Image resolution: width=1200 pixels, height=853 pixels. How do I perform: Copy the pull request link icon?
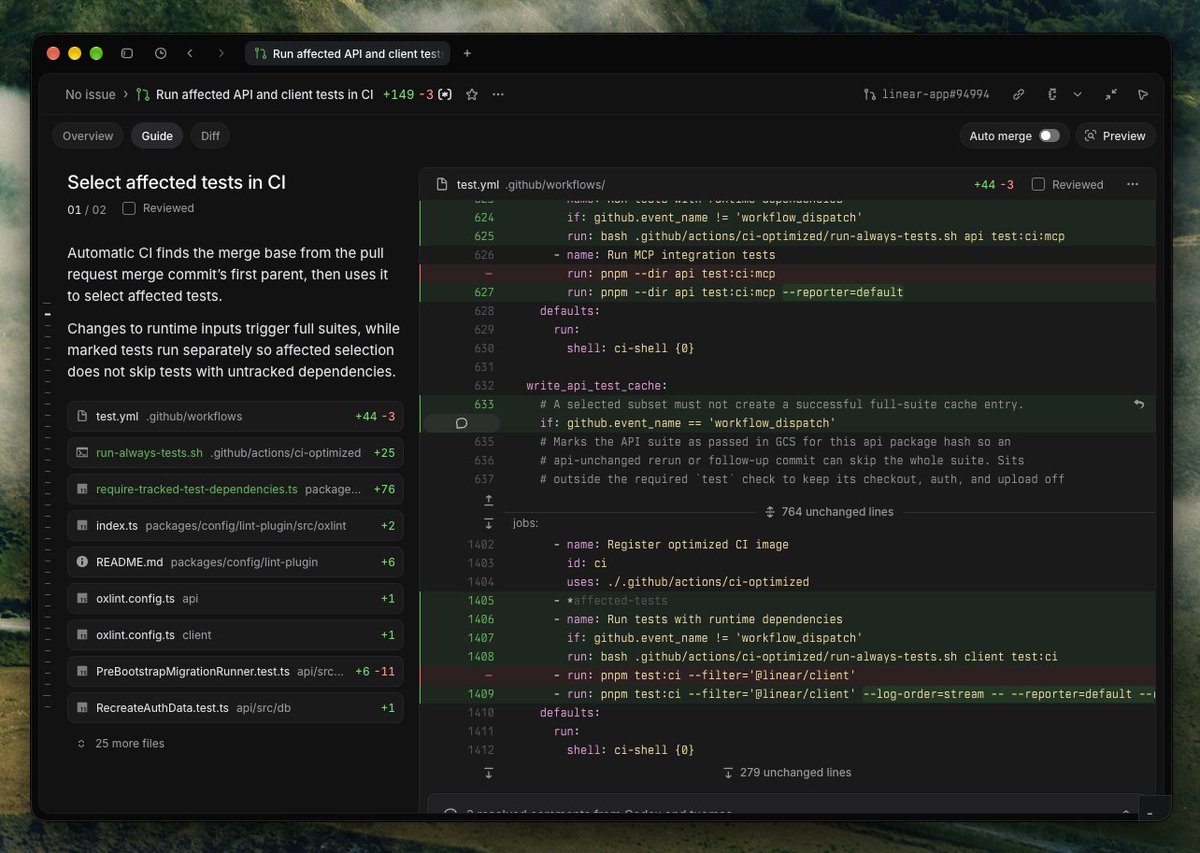click(1019, 94)
